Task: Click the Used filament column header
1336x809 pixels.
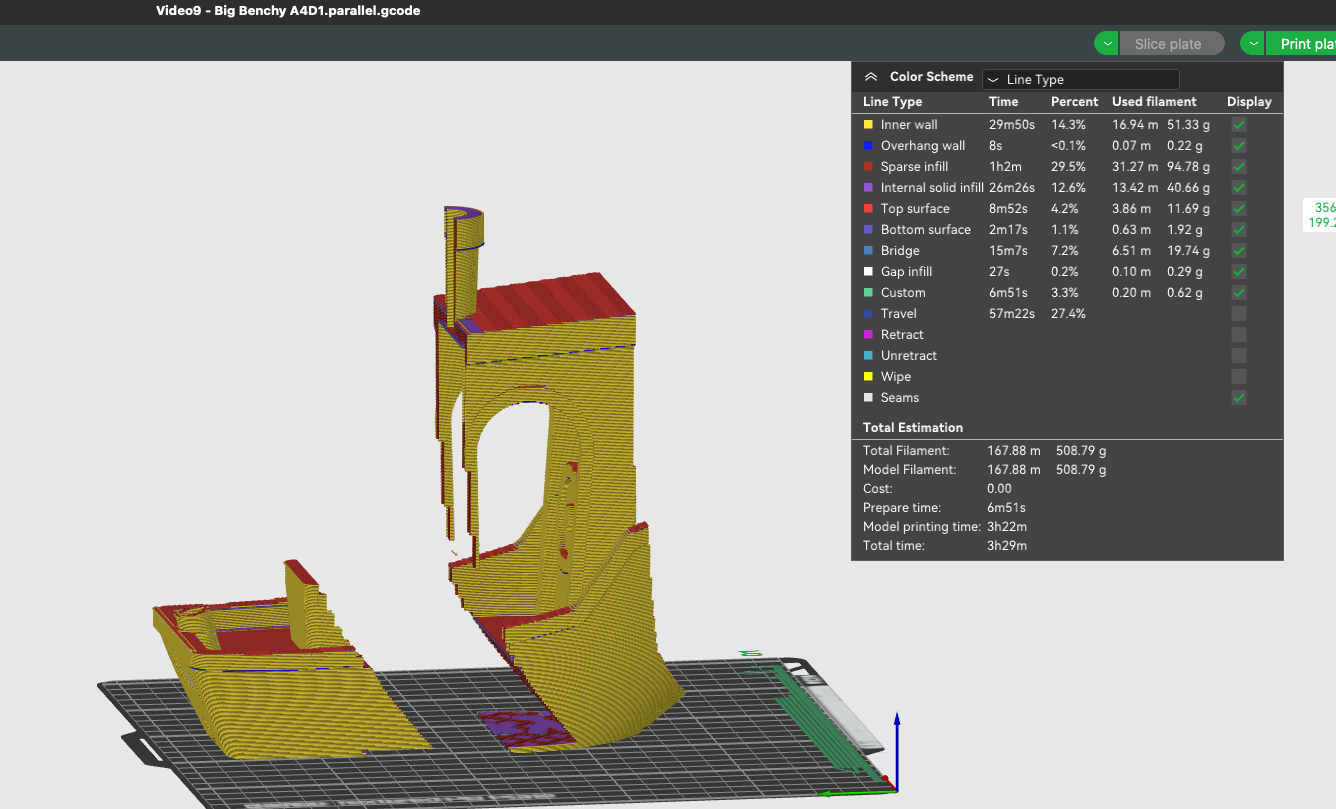Action: coord(1154,102)
